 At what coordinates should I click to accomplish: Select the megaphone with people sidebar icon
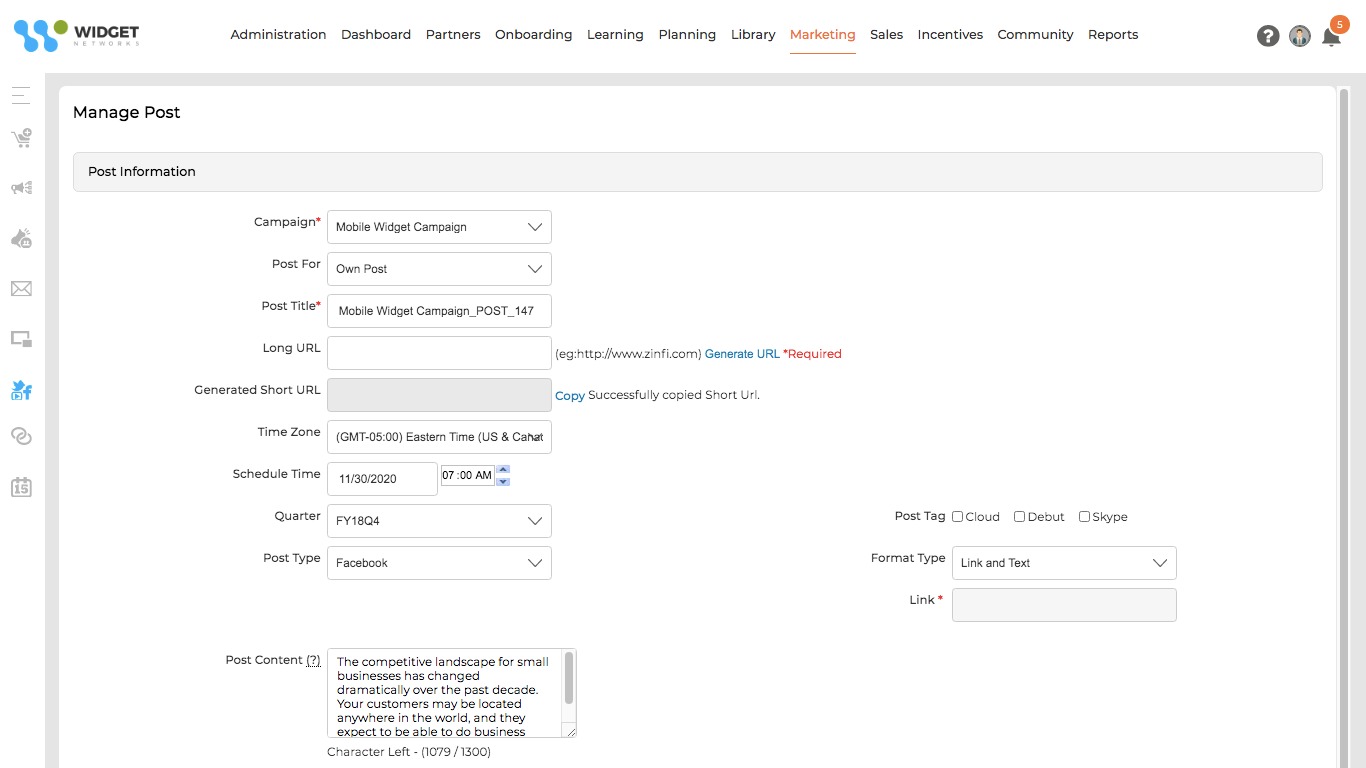point(21,188)
